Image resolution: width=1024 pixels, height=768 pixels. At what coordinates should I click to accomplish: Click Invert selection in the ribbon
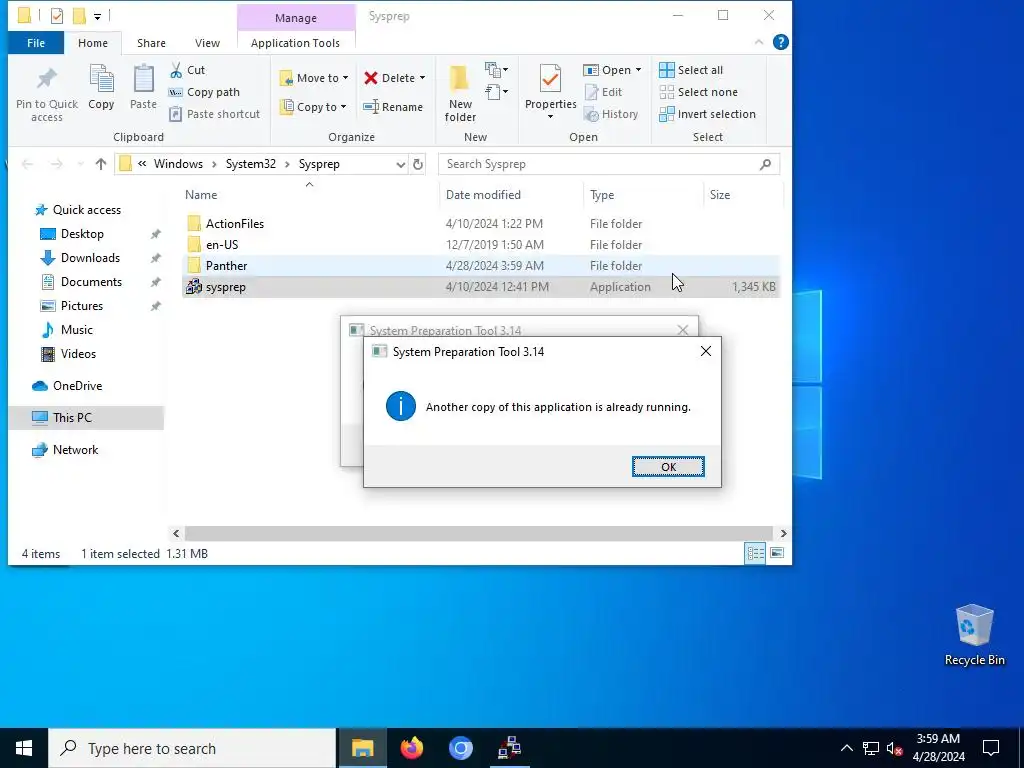[707, 114]
